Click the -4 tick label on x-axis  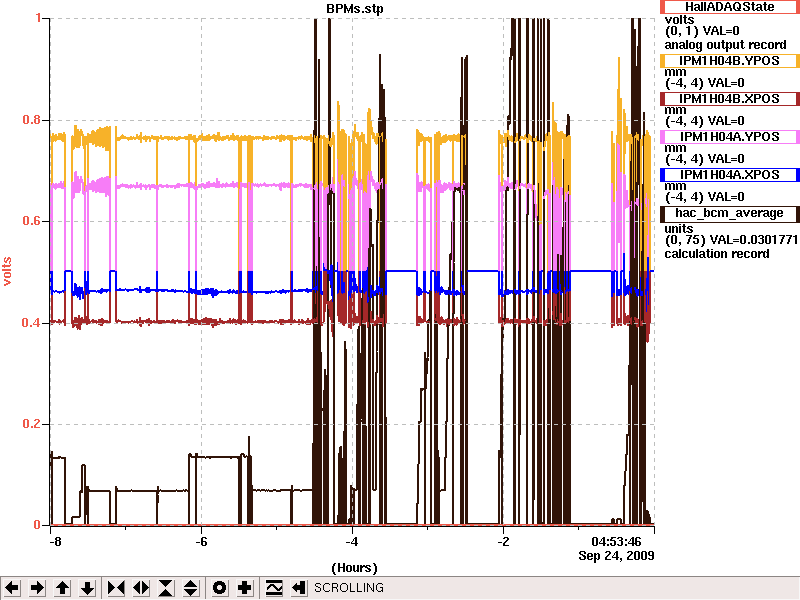click(x=352, y=541)
